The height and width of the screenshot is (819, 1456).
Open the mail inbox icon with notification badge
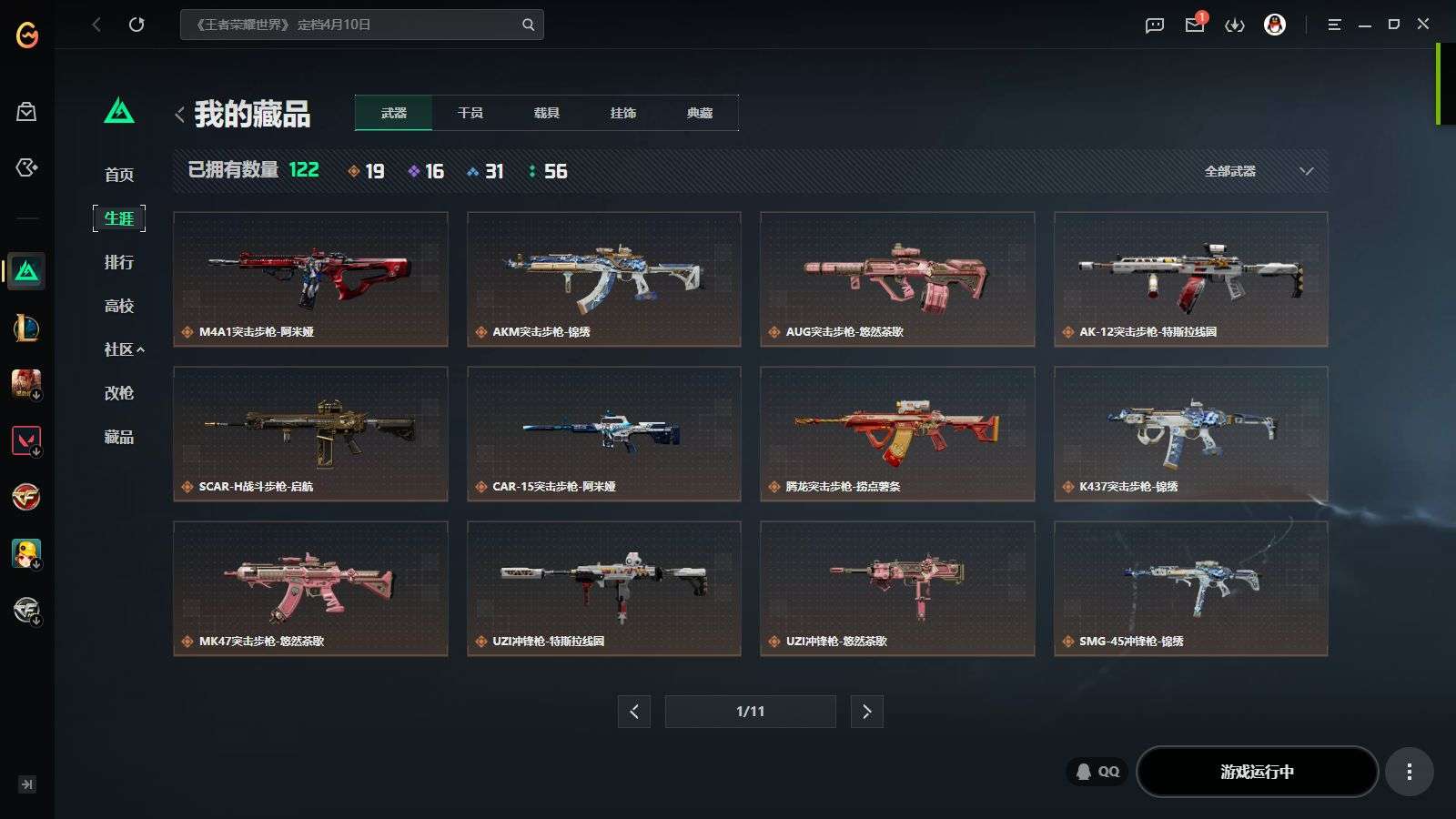[1195, 24]
